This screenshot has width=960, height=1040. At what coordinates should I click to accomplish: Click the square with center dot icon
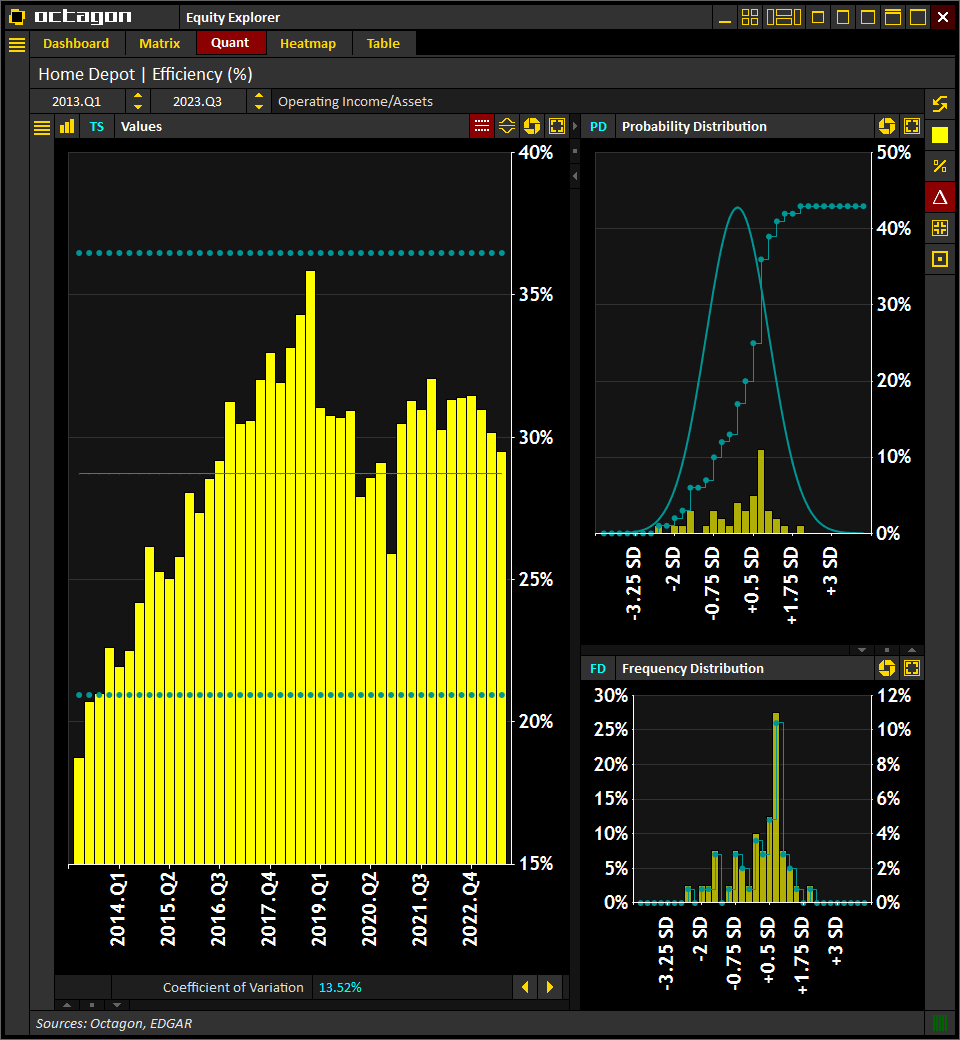940,259
